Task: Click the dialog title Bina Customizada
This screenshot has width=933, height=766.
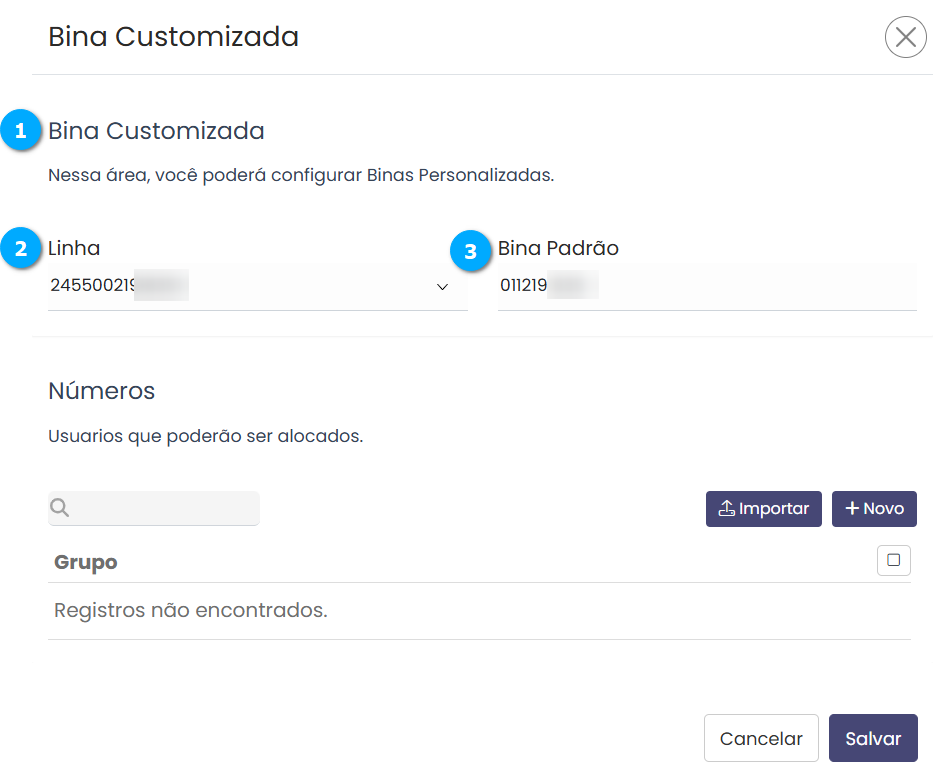Action: tap(173, 38)
